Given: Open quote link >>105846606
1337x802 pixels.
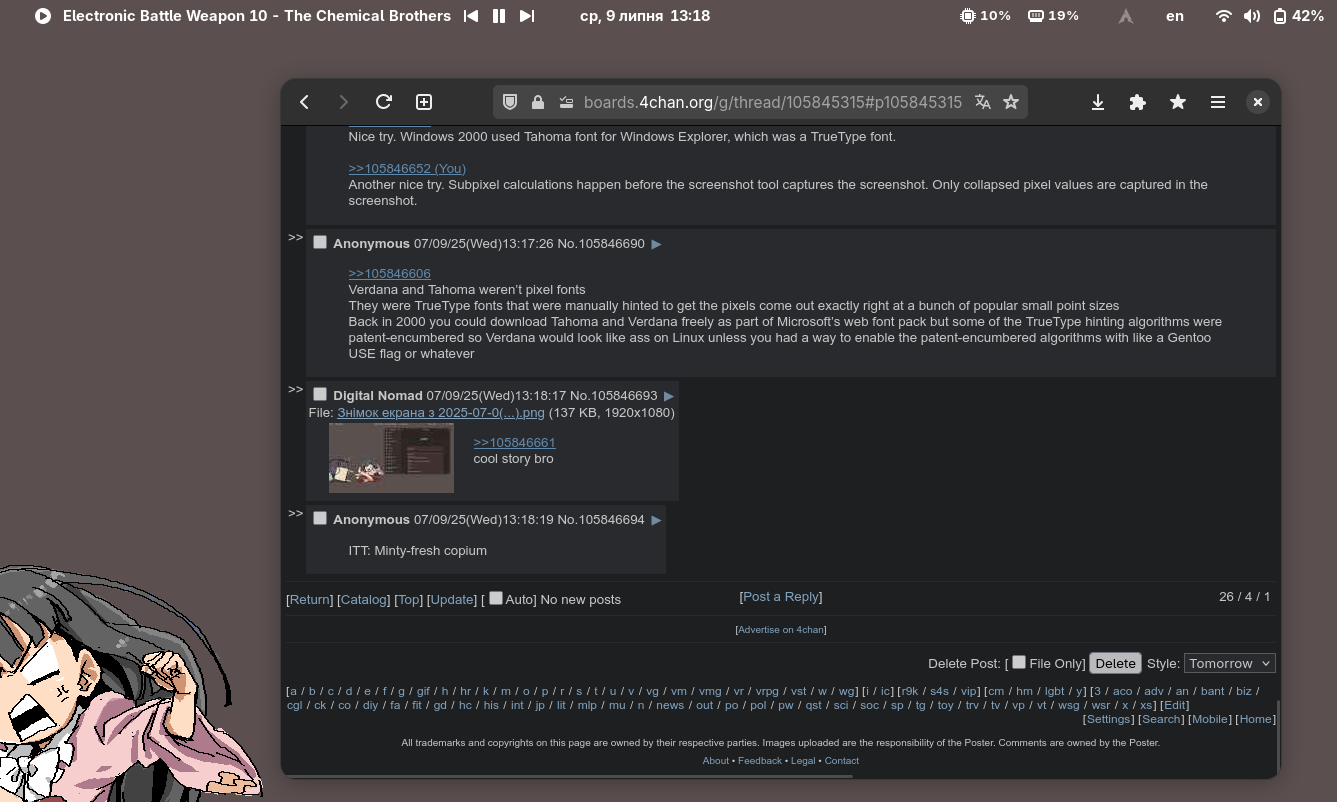Looking at the screenshot, I should (x=389, y=273).
